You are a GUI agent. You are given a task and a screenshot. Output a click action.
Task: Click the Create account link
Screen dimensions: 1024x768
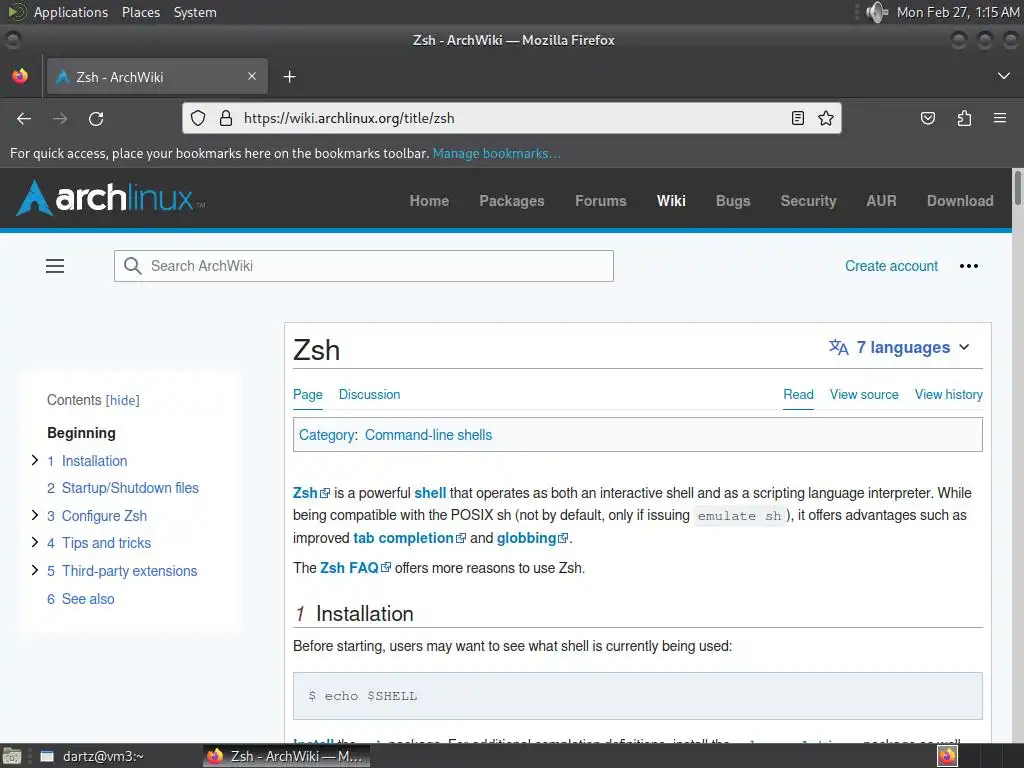click(x=891, y=266)
